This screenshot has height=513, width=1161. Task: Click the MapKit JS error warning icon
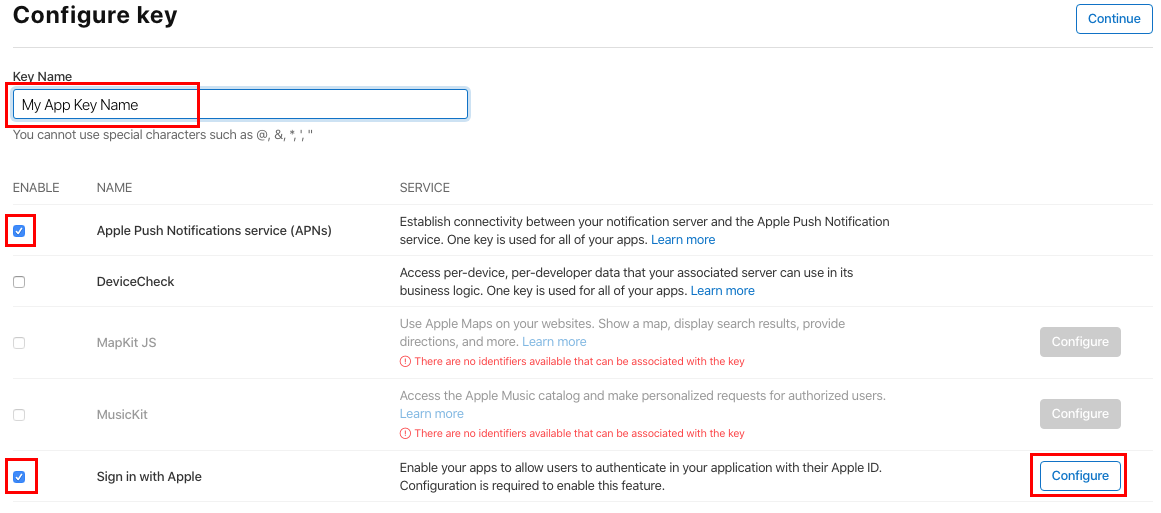[405, 361]
